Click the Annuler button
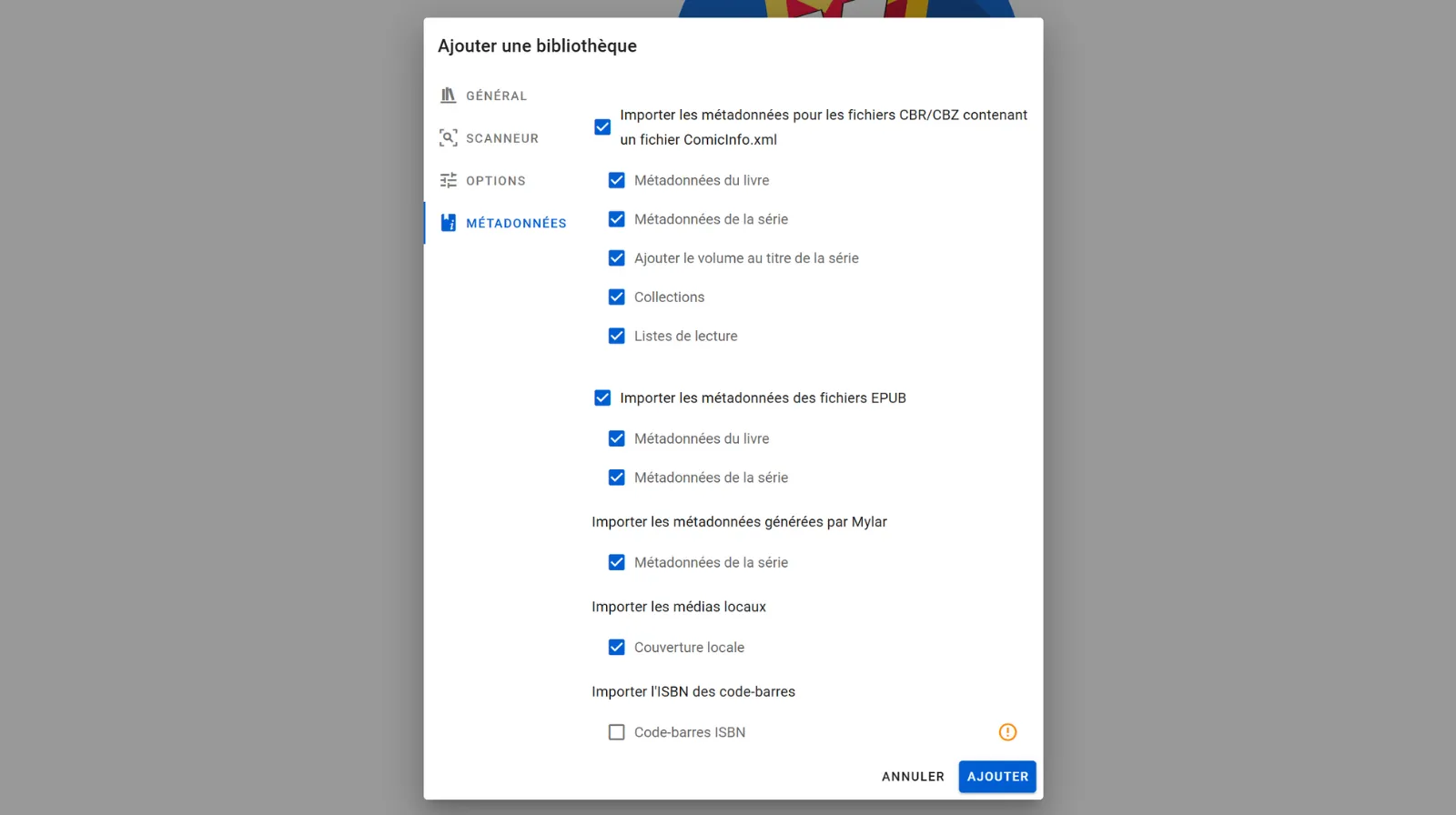The image size is (1456, 815). [913, 777]
